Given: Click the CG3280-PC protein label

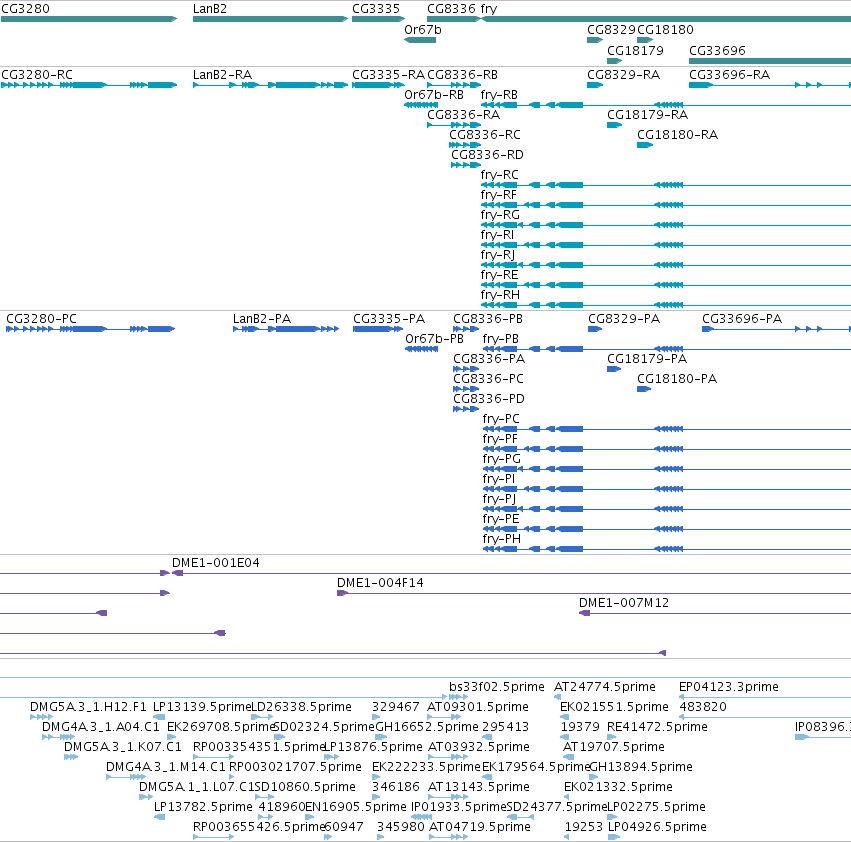Looking at the screenshot, I should 41,319.
